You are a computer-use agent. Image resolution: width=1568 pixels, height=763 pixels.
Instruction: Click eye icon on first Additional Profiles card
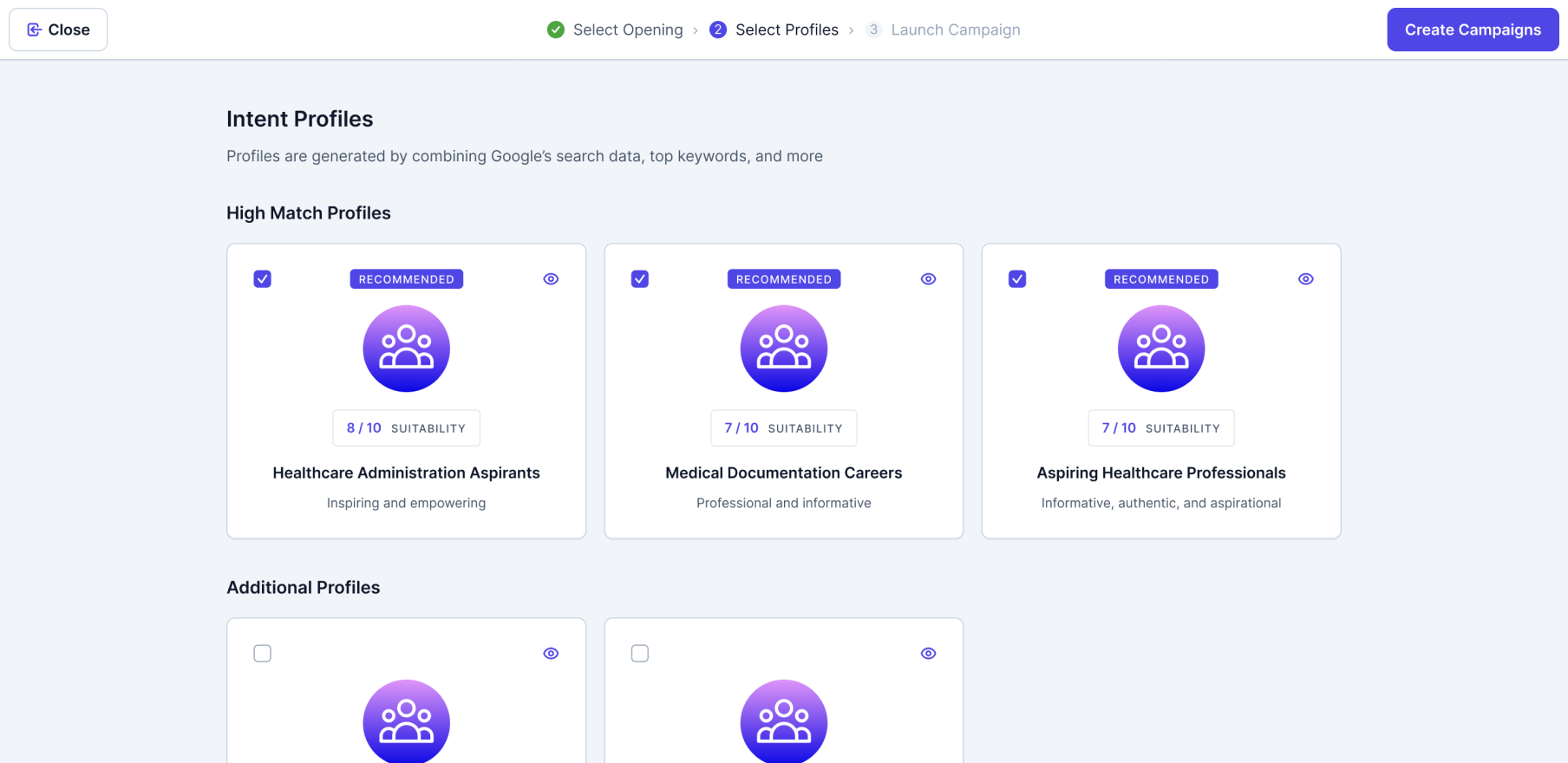pos(551,654)
